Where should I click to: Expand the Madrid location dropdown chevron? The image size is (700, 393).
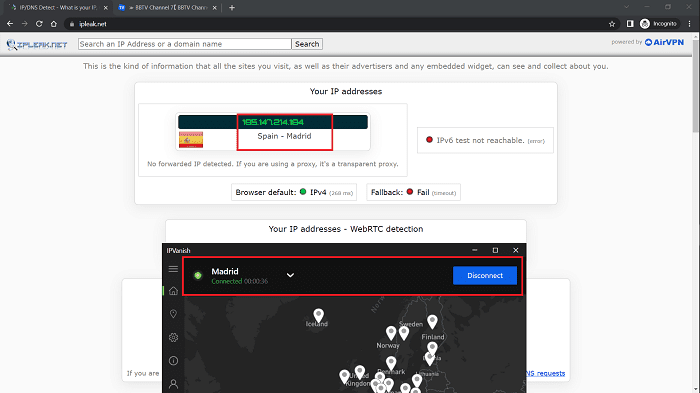290,275
